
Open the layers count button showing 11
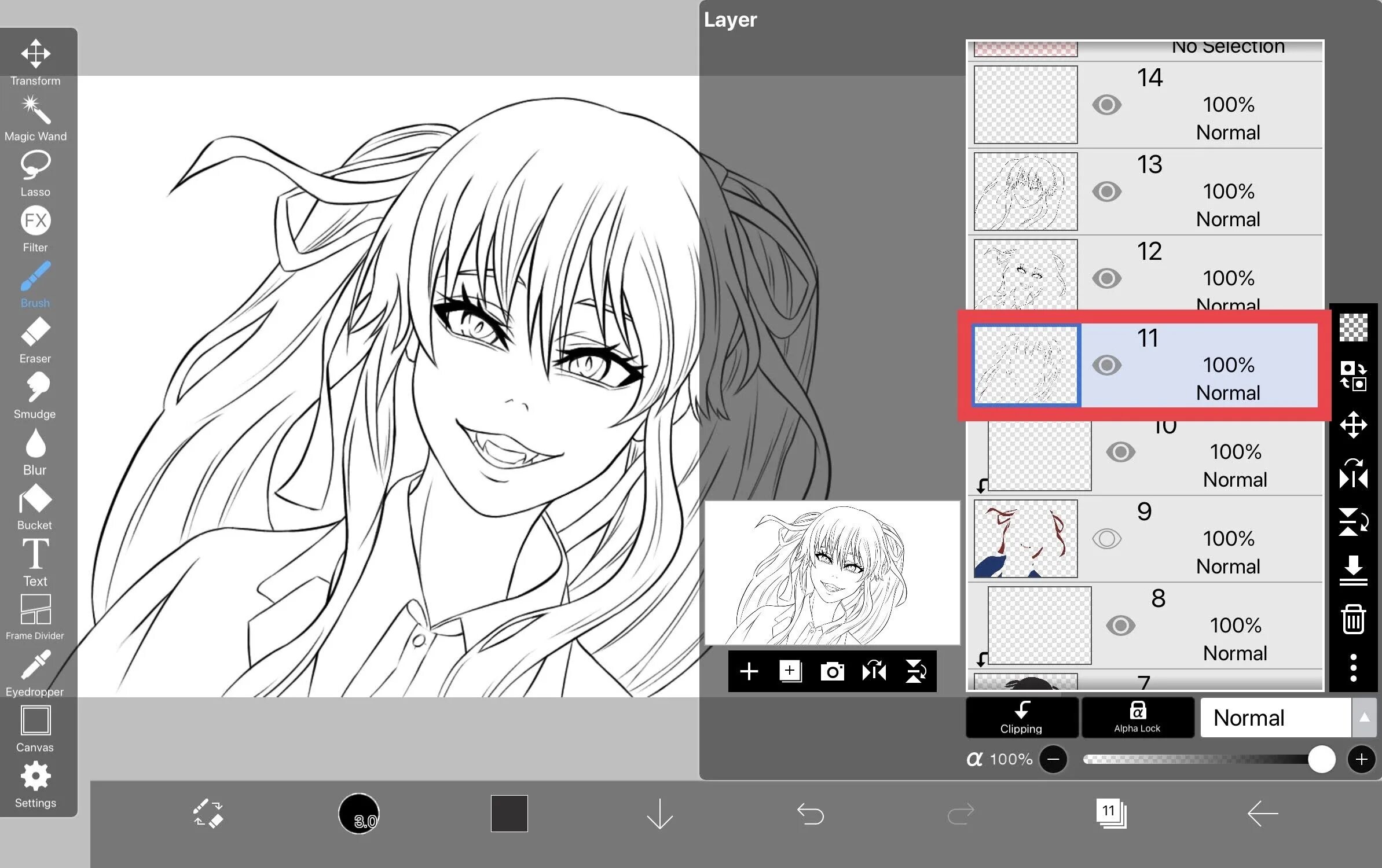pos(1110,812)
